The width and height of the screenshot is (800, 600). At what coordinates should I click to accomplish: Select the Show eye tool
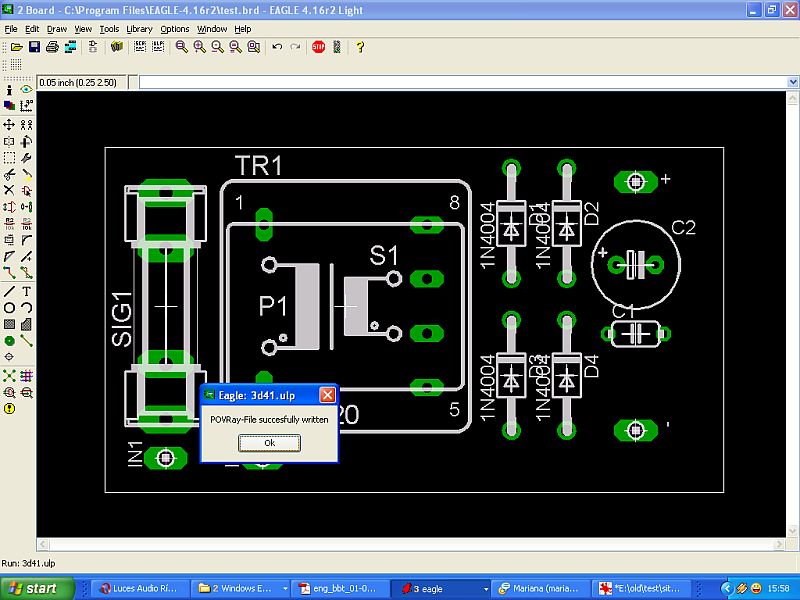coord(26,90)
